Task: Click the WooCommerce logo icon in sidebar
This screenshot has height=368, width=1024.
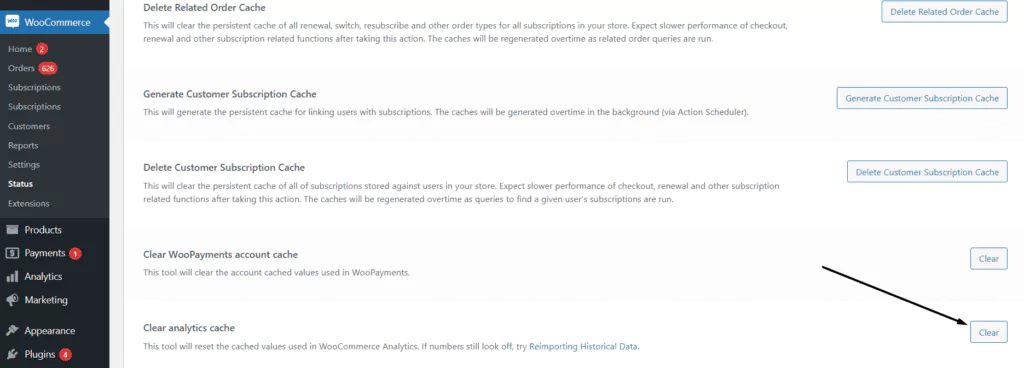Action: click(12, 22)
